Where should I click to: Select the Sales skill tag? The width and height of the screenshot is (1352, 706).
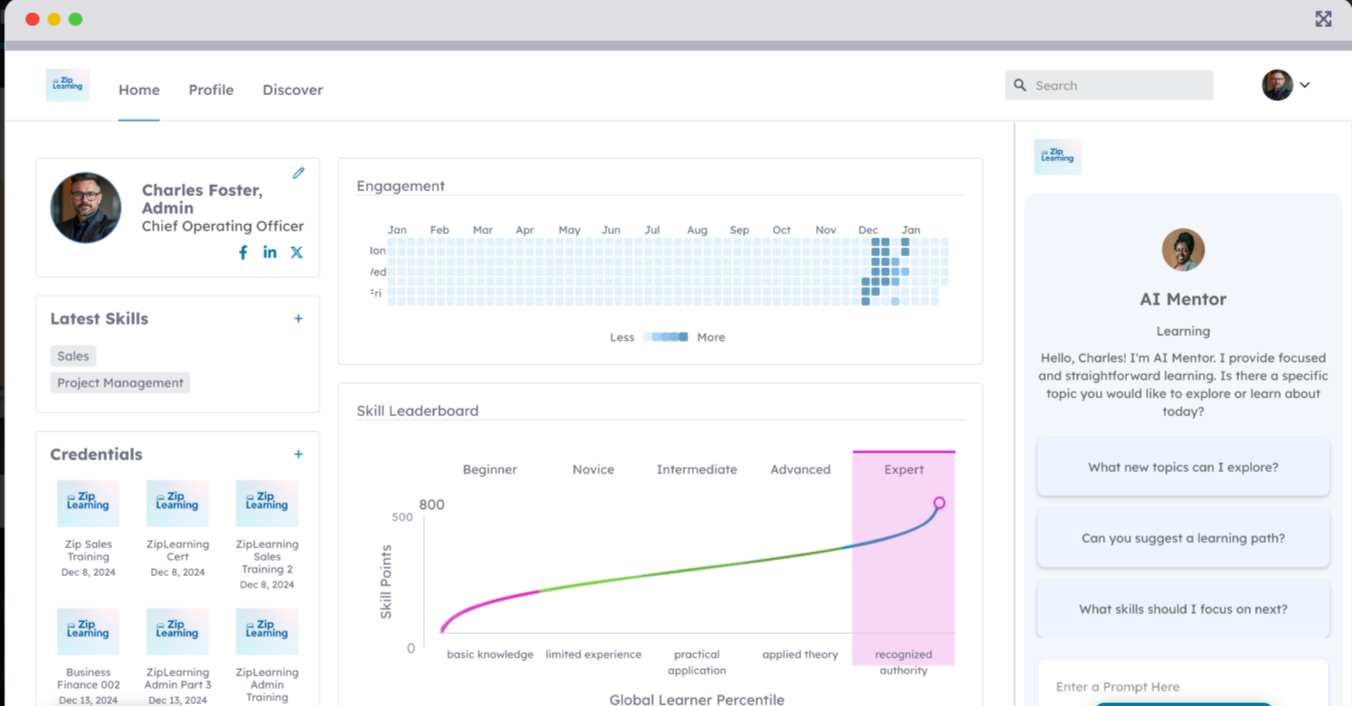(x=73, y=356)
